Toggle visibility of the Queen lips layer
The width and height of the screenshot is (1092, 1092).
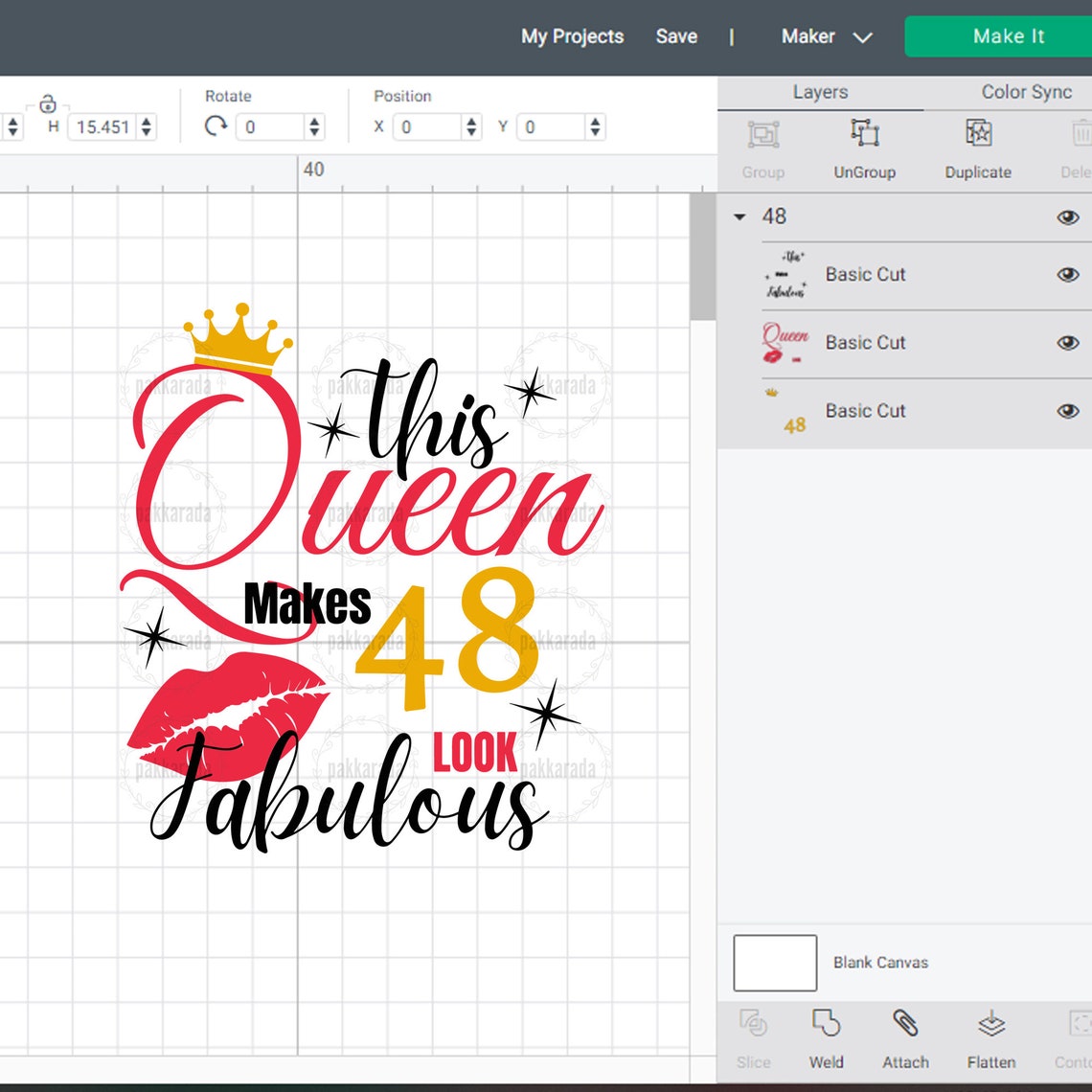click(1067, 342)
